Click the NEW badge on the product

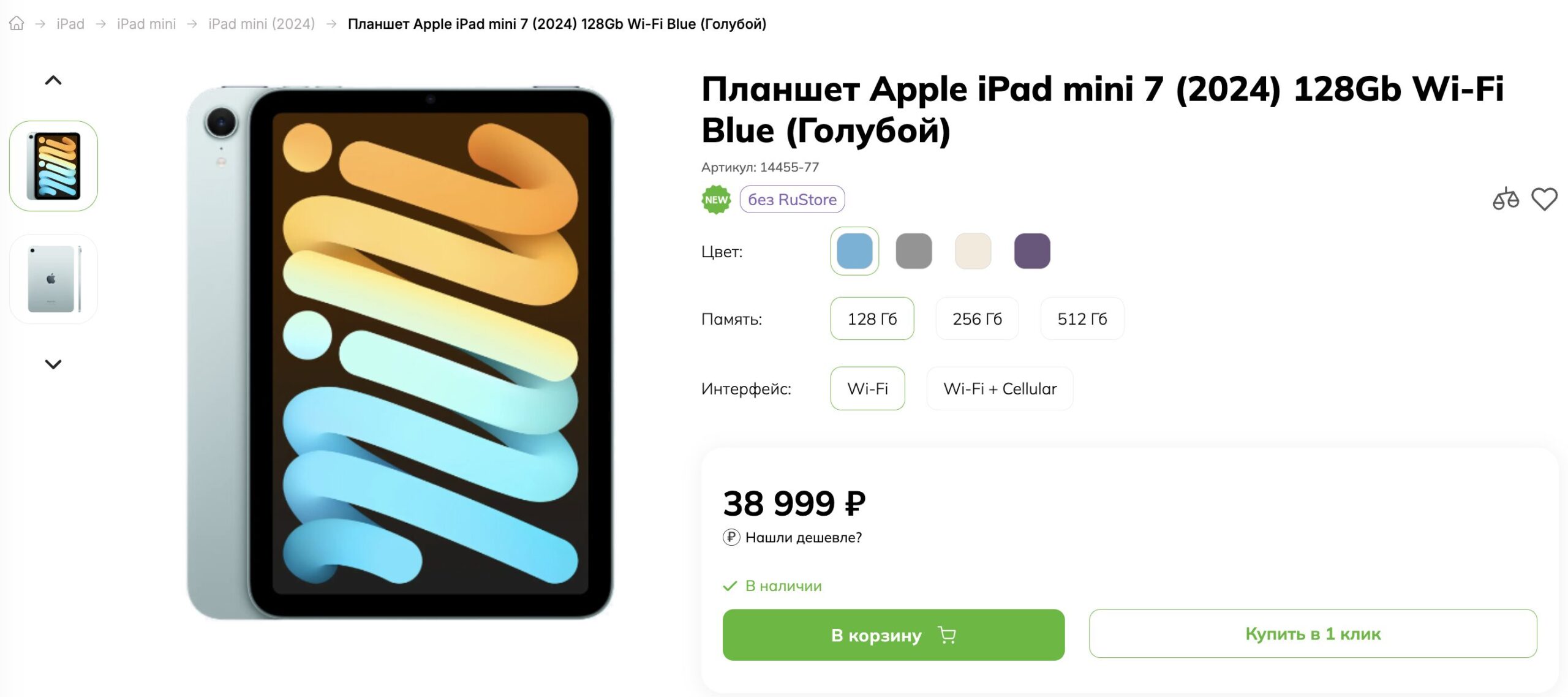(718, 199)
